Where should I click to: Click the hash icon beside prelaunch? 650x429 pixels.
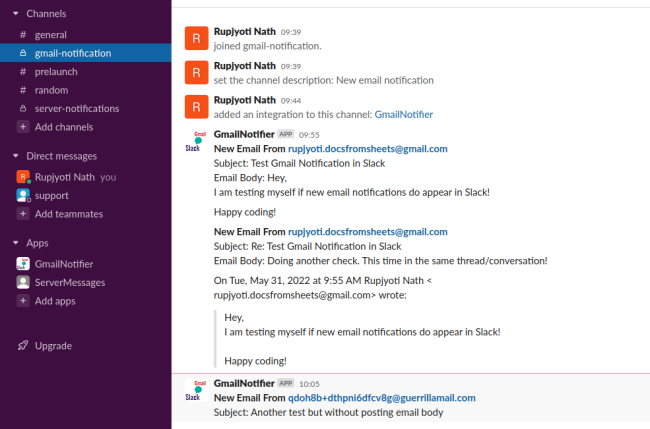[23, 72]
